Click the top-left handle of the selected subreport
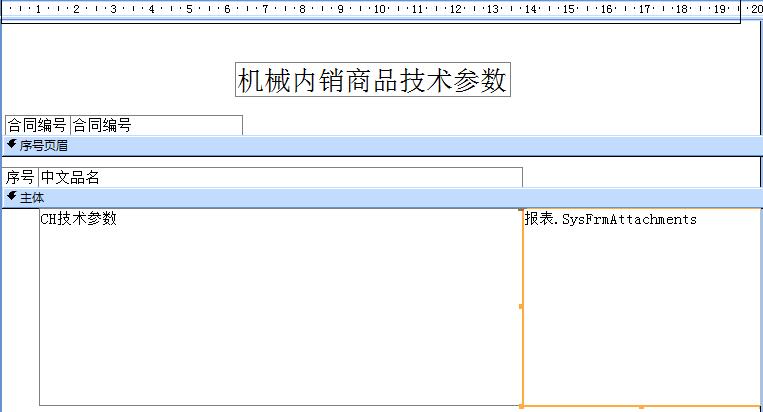This screenshot has width=763, height=412. tap(522, 210)
